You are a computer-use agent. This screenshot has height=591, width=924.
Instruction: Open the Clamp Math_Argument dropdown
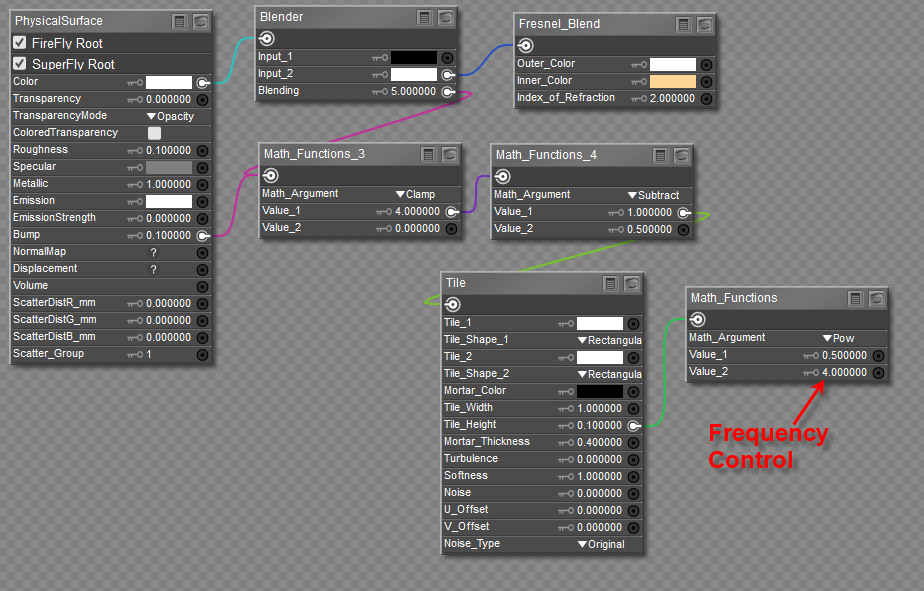coord(415,194)
